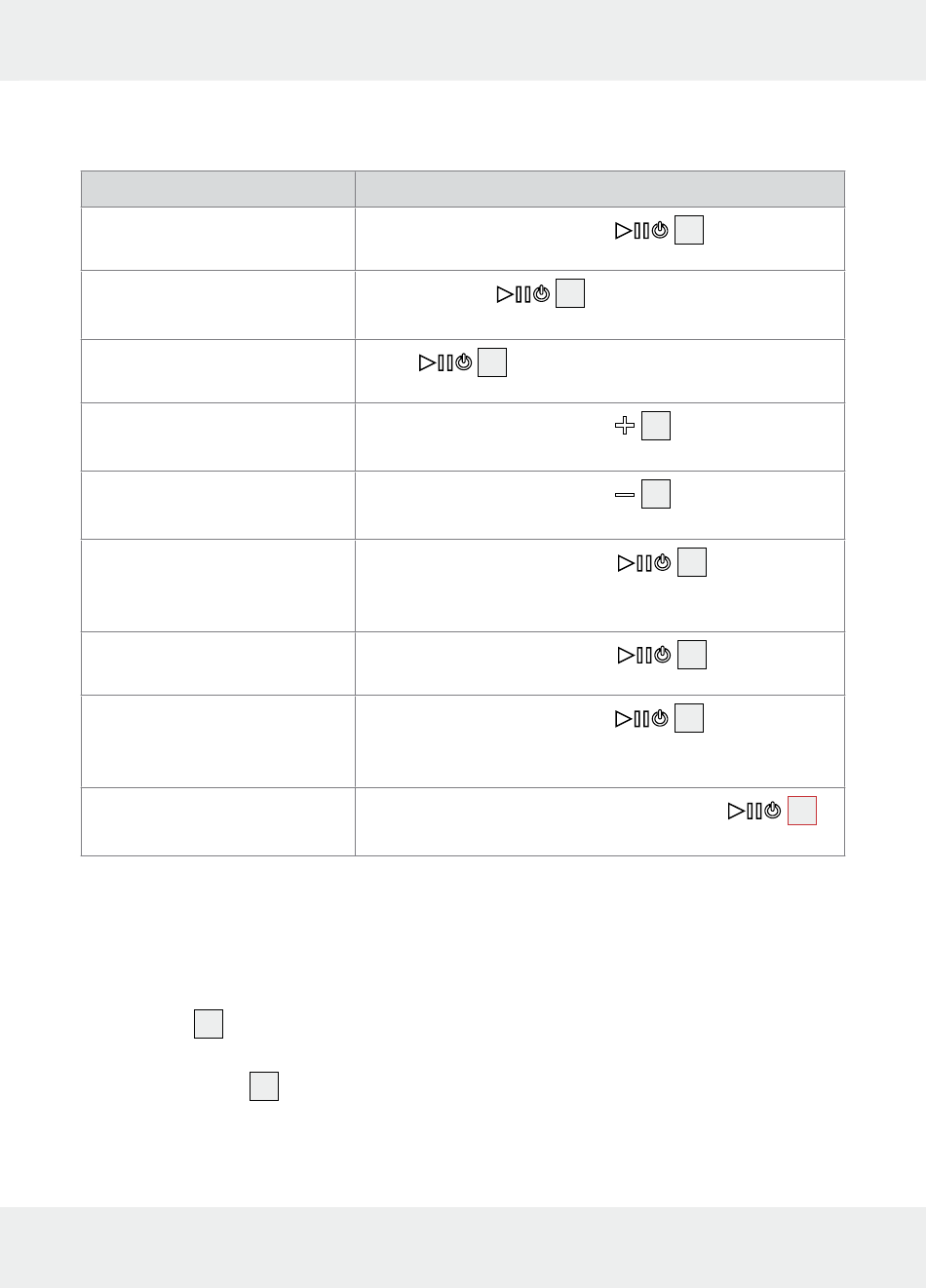
Task: Click the power symbol in last table row
Action: (x=773, y=811)
